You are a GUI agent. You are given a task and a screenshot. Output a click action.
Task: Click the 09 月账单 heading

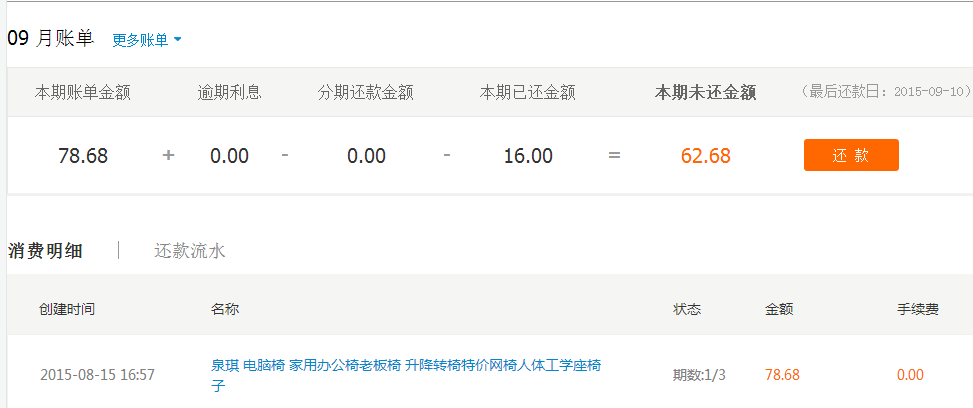[x=51, y=39]
